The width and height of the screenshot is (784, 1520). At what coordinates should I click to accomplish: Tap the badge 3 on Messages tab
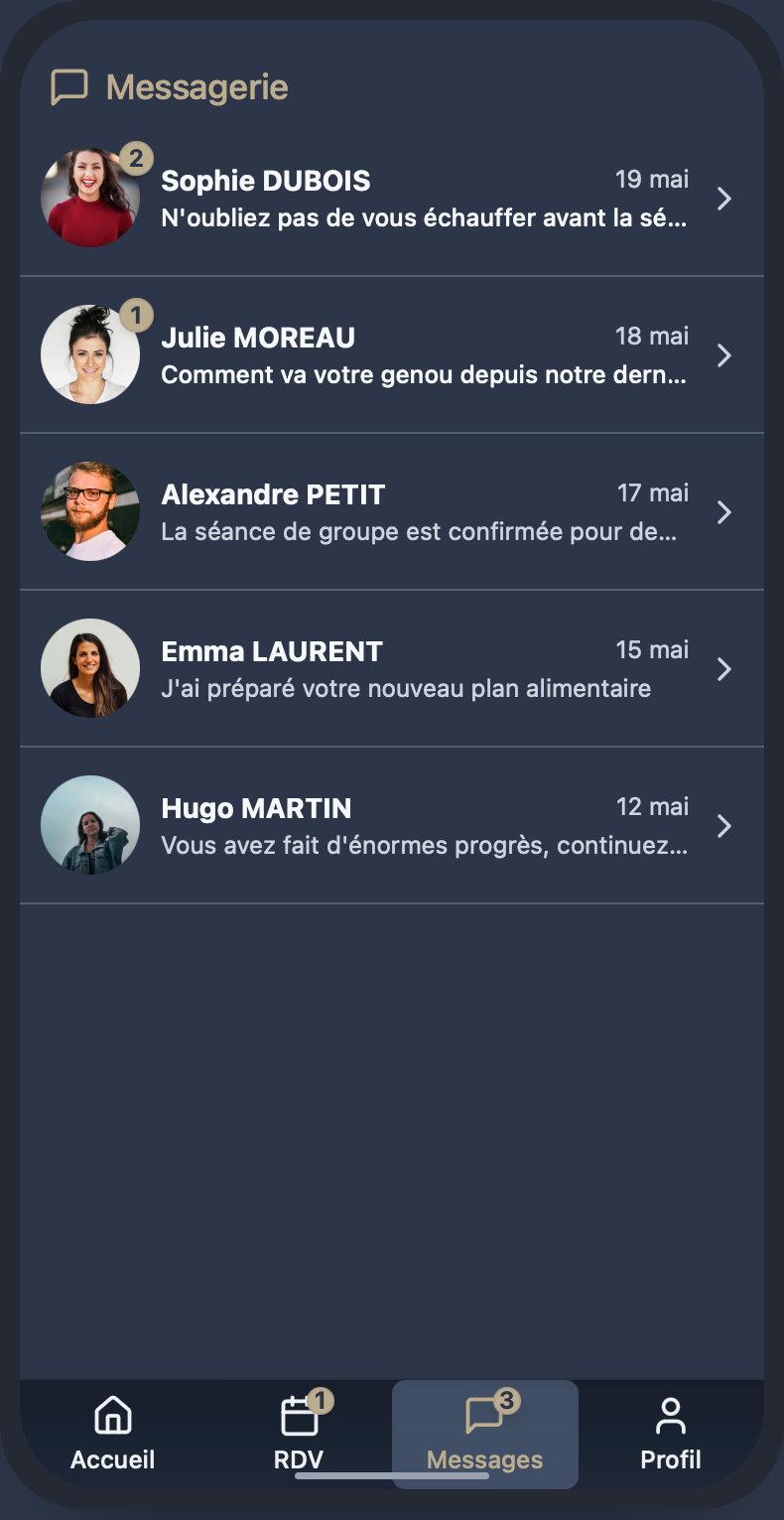tap(506, 1401)
